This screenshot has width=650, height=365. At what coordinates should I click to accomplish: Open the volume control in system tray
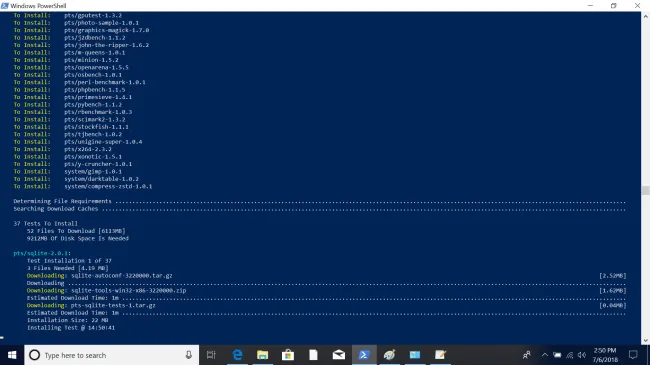point(582,355)
